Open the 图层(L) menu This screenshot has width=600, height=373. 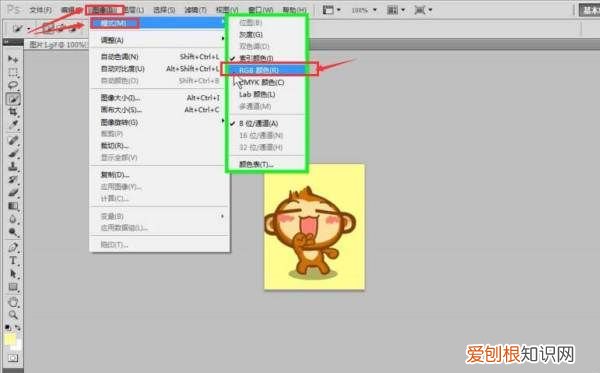click(134, 10)
